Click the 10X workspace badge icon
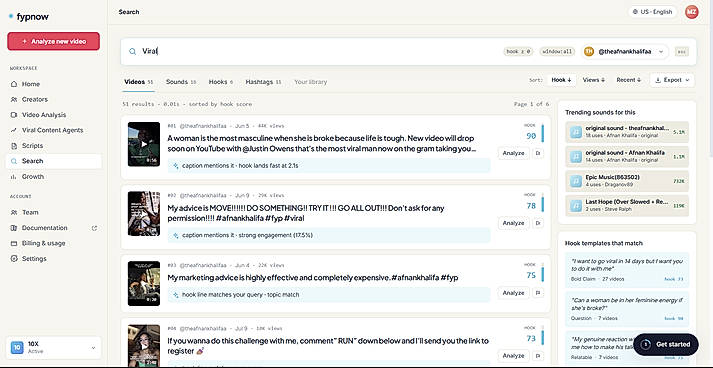Viewport: 713px width, 368px height. [17, 348]
